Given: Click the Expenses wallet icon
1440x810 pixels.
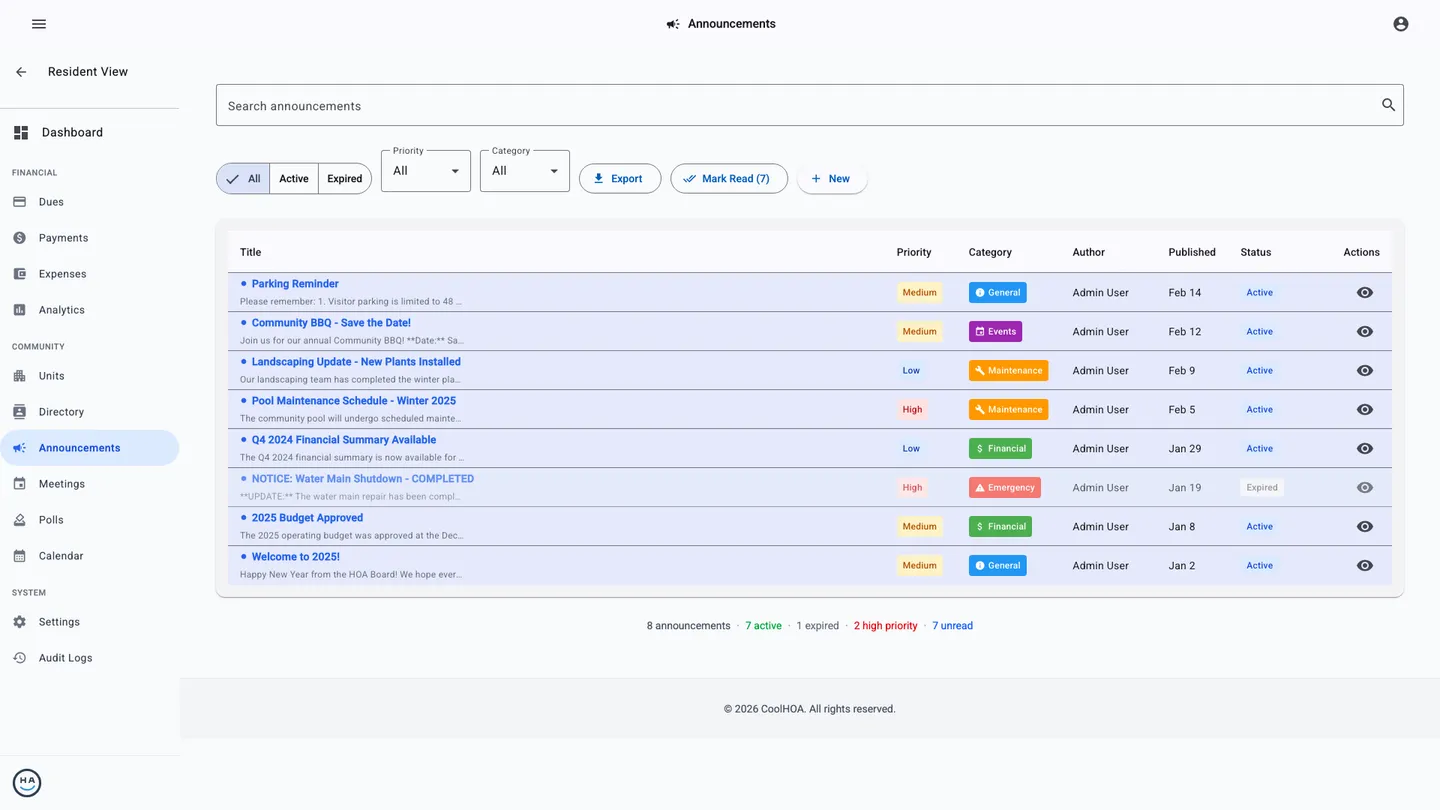Looking at the screenshot, I should click(x=19, y=274).
